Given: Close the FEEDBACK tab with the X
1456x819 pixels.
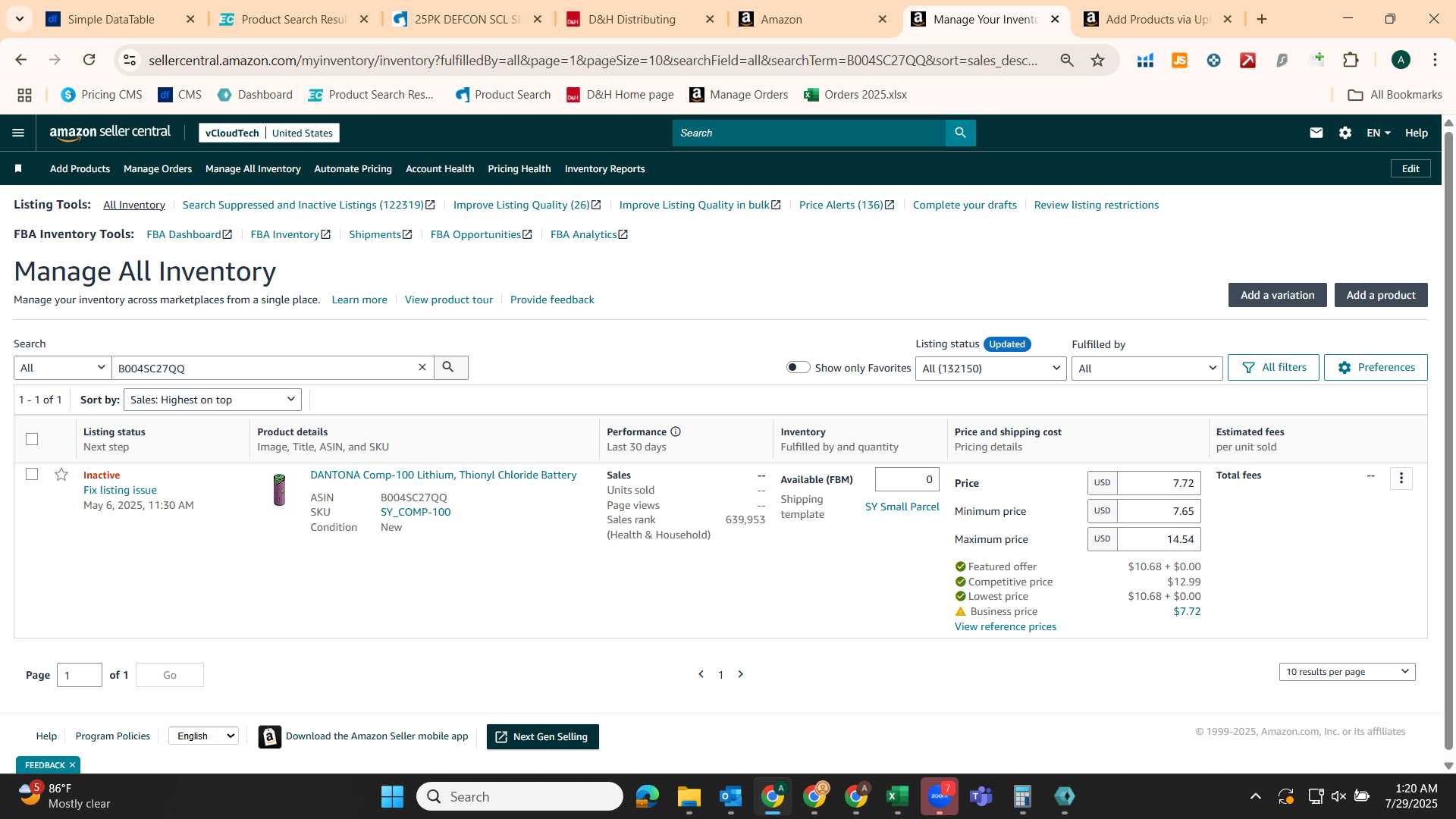Looking at the screenshot, I should pos(73,764).
